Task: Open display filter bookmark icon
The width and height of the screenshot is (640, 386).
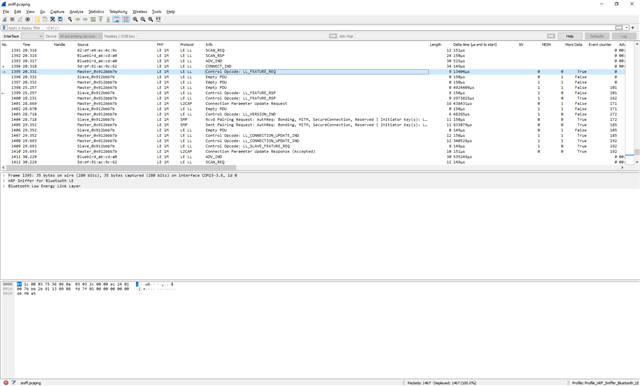Action: pos(4,28)
